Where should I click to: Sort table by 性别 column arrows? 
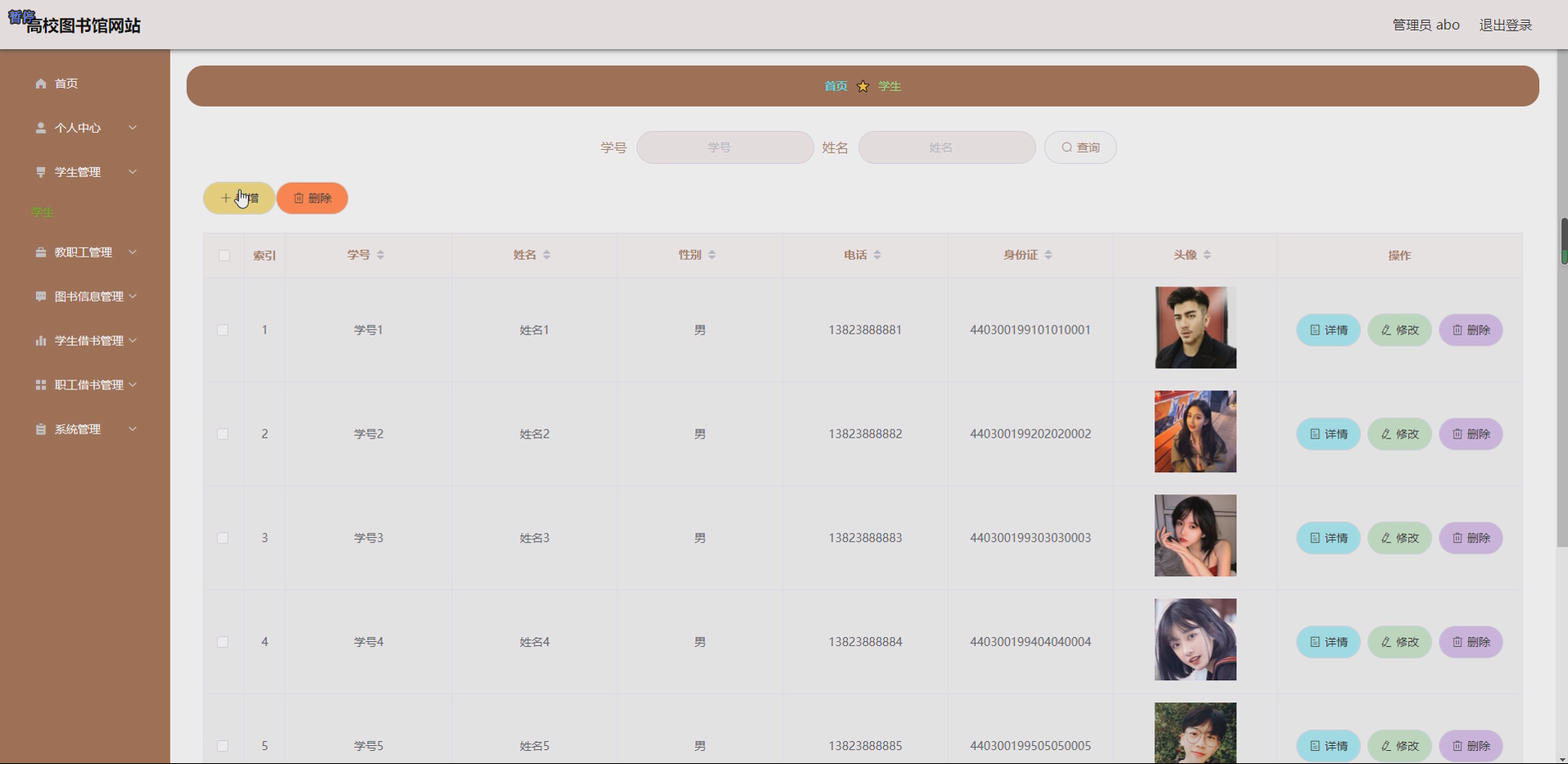click(x=712, y=255)
